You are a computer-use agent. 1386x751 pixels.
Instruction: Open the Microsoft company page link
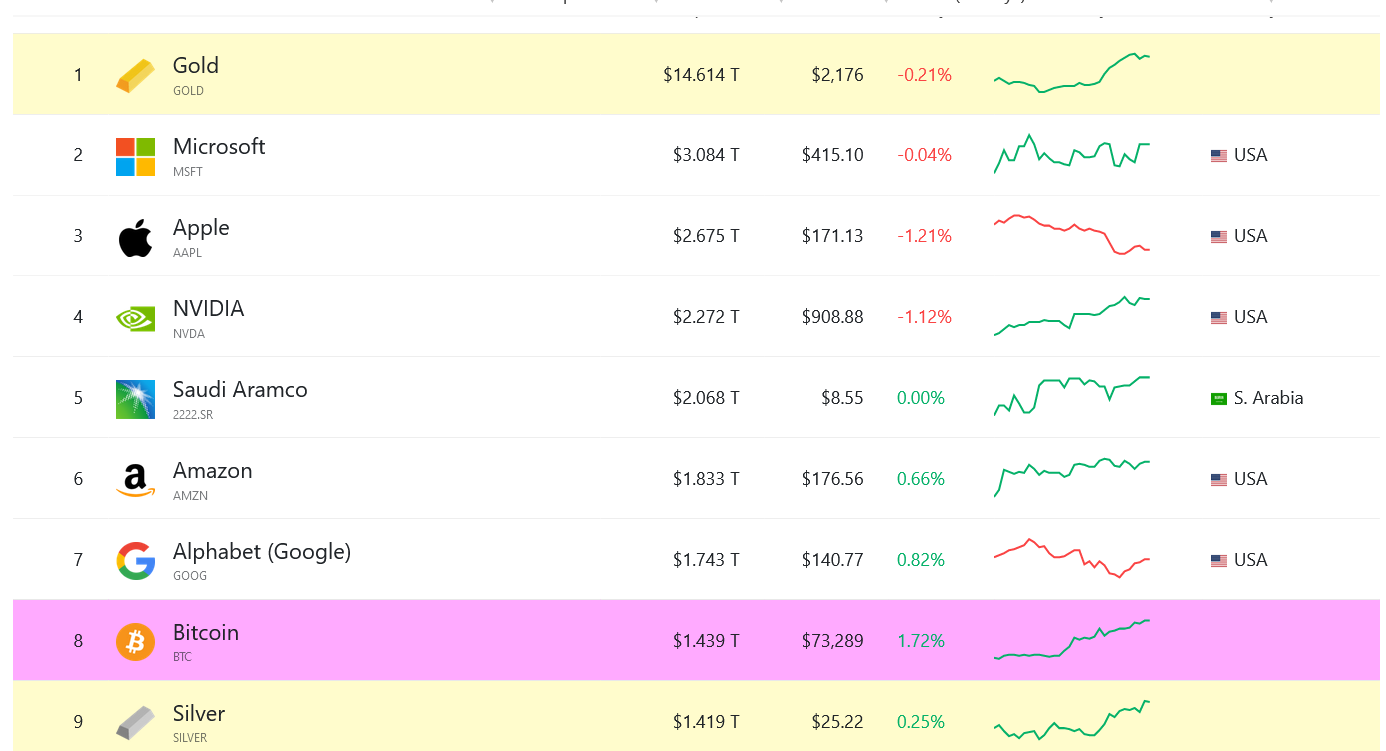(219, 147)
